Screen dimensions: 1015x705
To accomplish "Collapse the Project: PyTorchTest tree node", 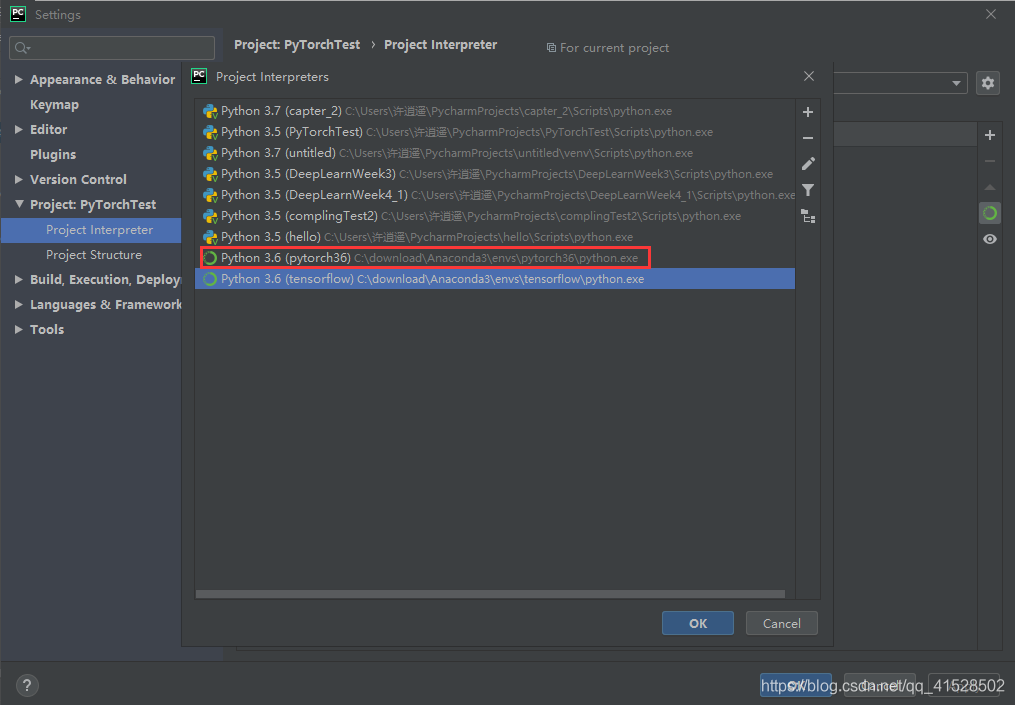I will point(19,205).
